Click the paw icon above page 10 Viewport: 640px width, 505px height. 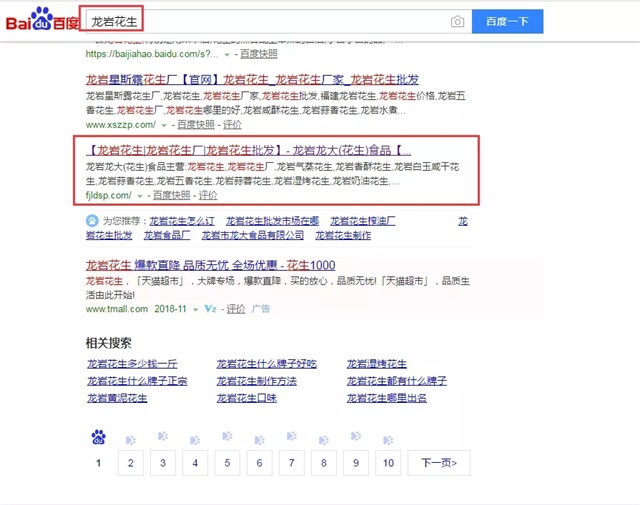[387, 439]
